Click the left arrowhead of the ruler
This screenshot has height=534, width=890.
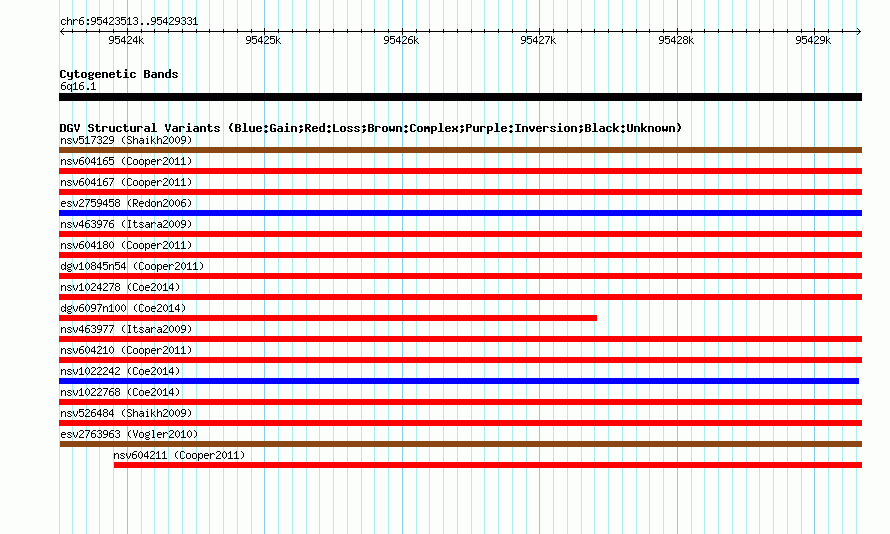[x=62, y=32]
